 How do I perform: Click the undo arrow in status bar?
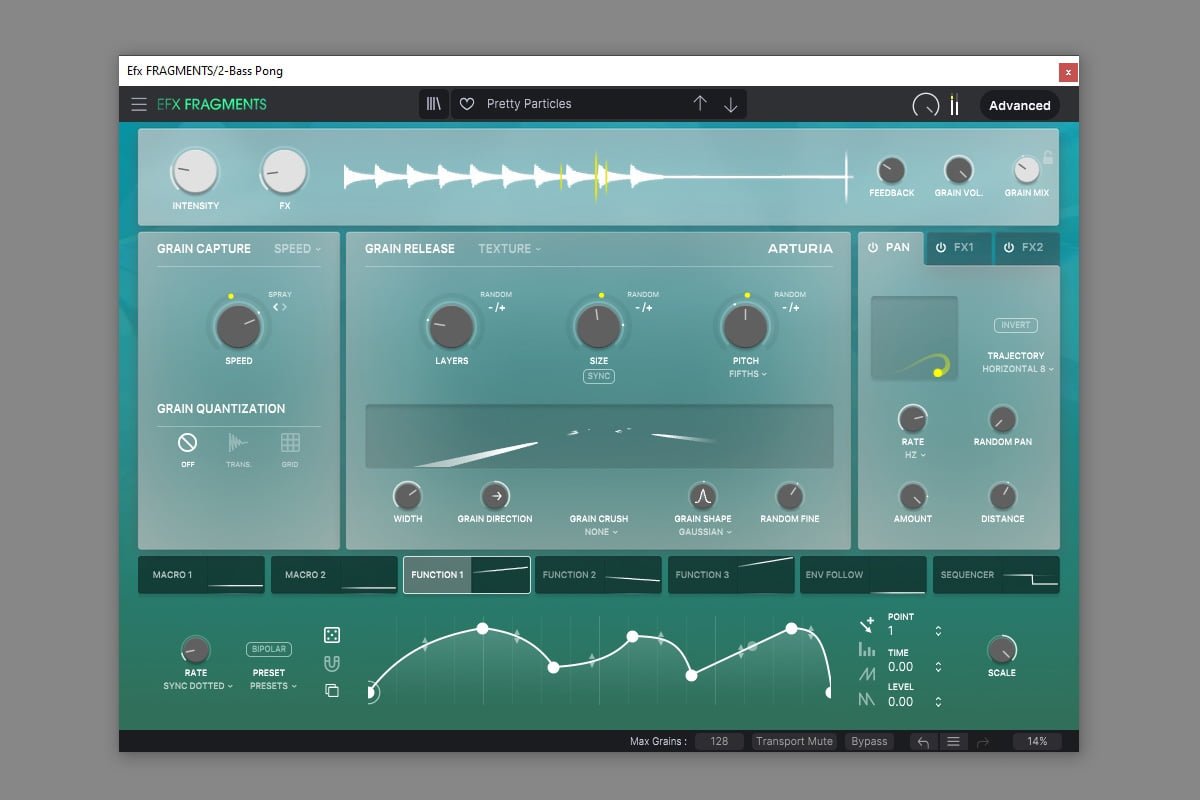point(923,742)
